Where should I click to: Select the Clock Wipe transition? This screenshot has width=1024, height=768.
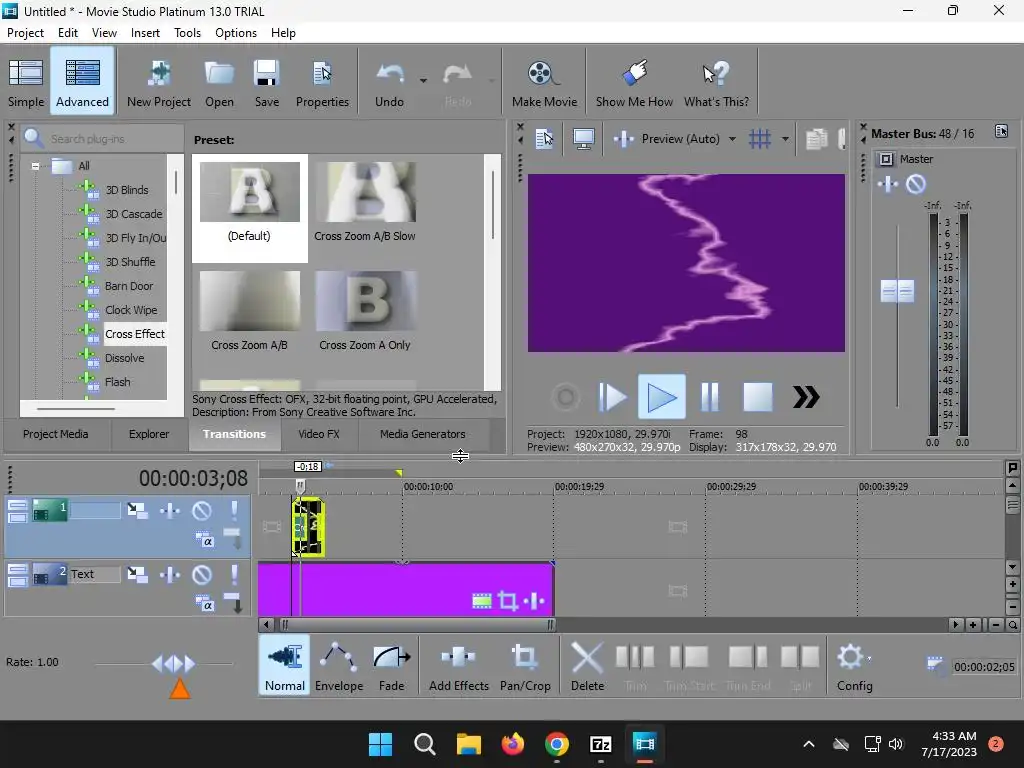(131, 310)
